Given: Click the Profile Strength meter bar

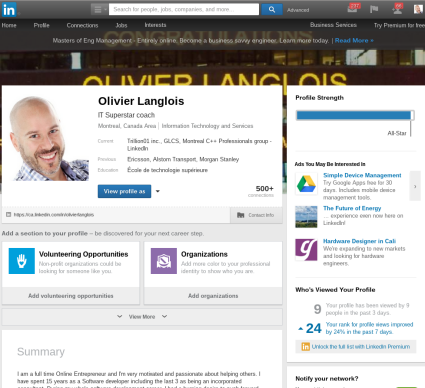Looking at the screenshot, I should 355,115.
